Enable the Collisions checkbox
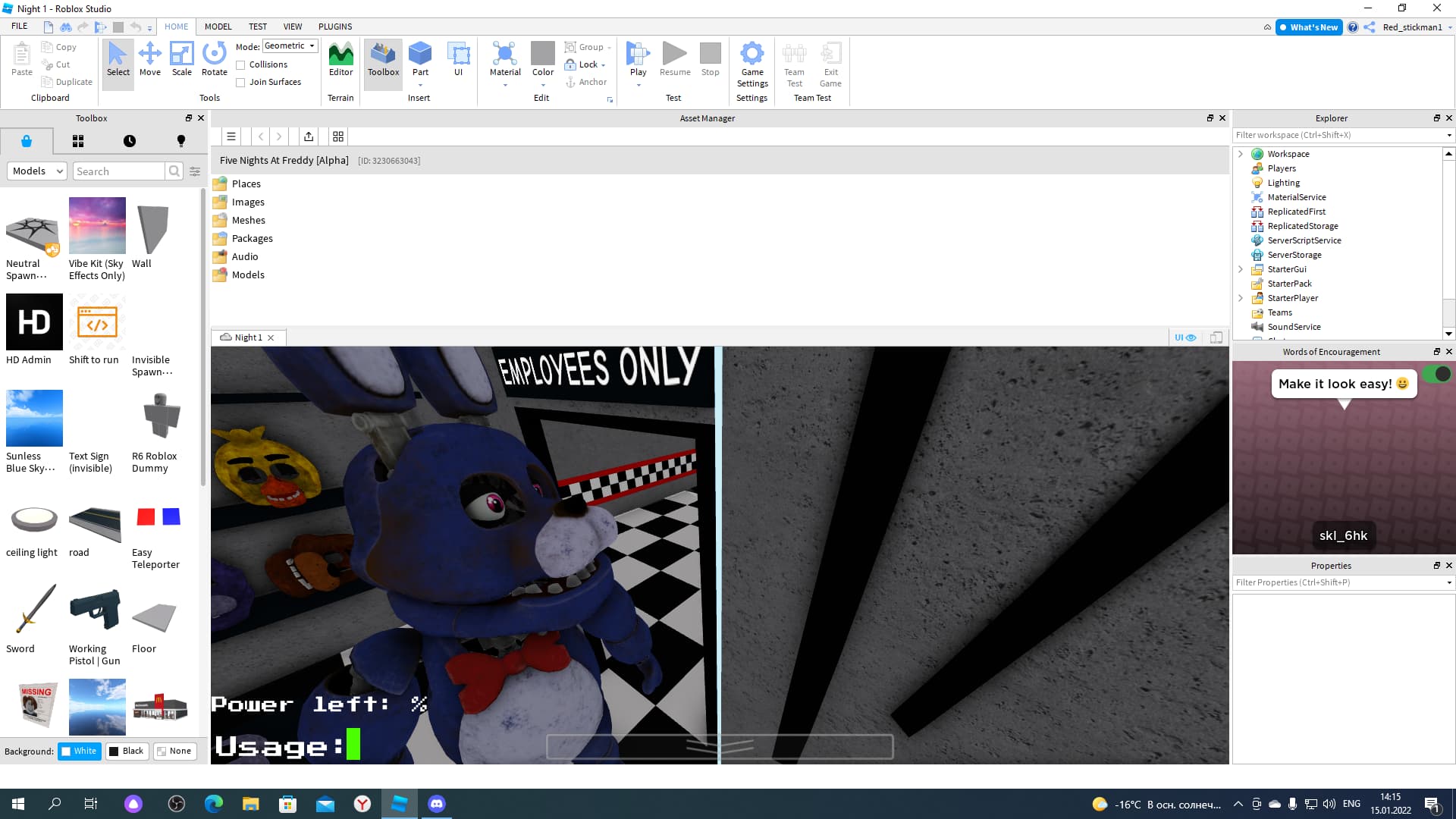Screen dimensions: 1456x819 tap(240, 65)
